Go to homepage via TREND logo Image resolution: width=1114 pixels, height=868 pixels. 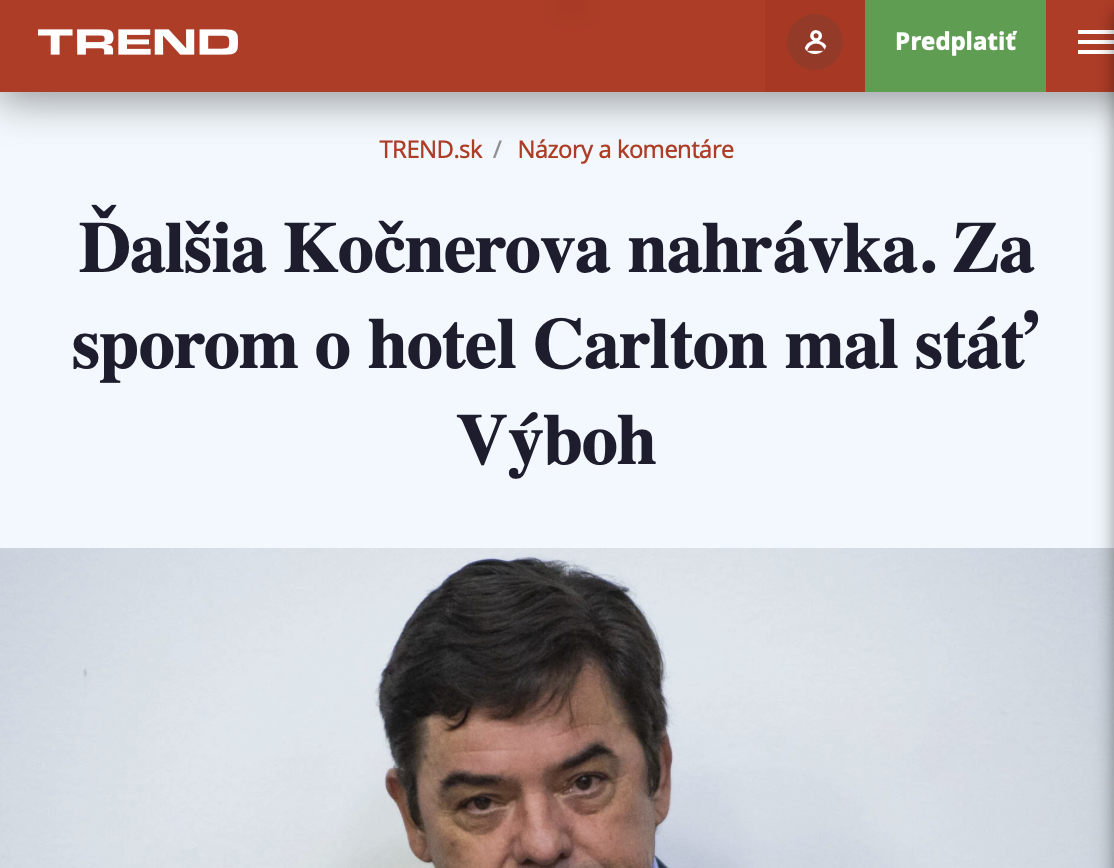(138, 43)
